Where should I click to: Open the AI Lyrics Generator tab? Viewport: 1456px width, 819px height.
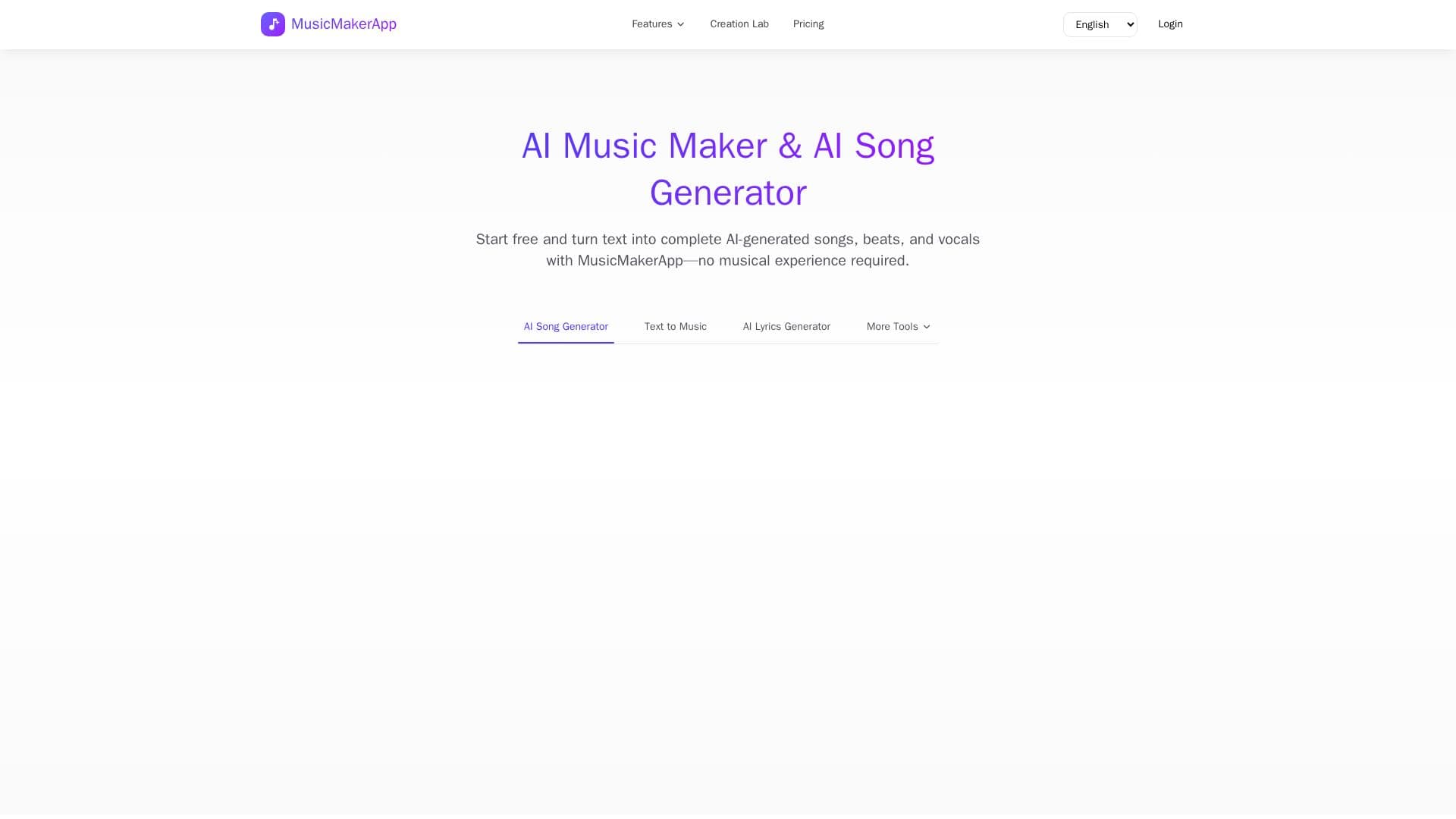(786, 327)
